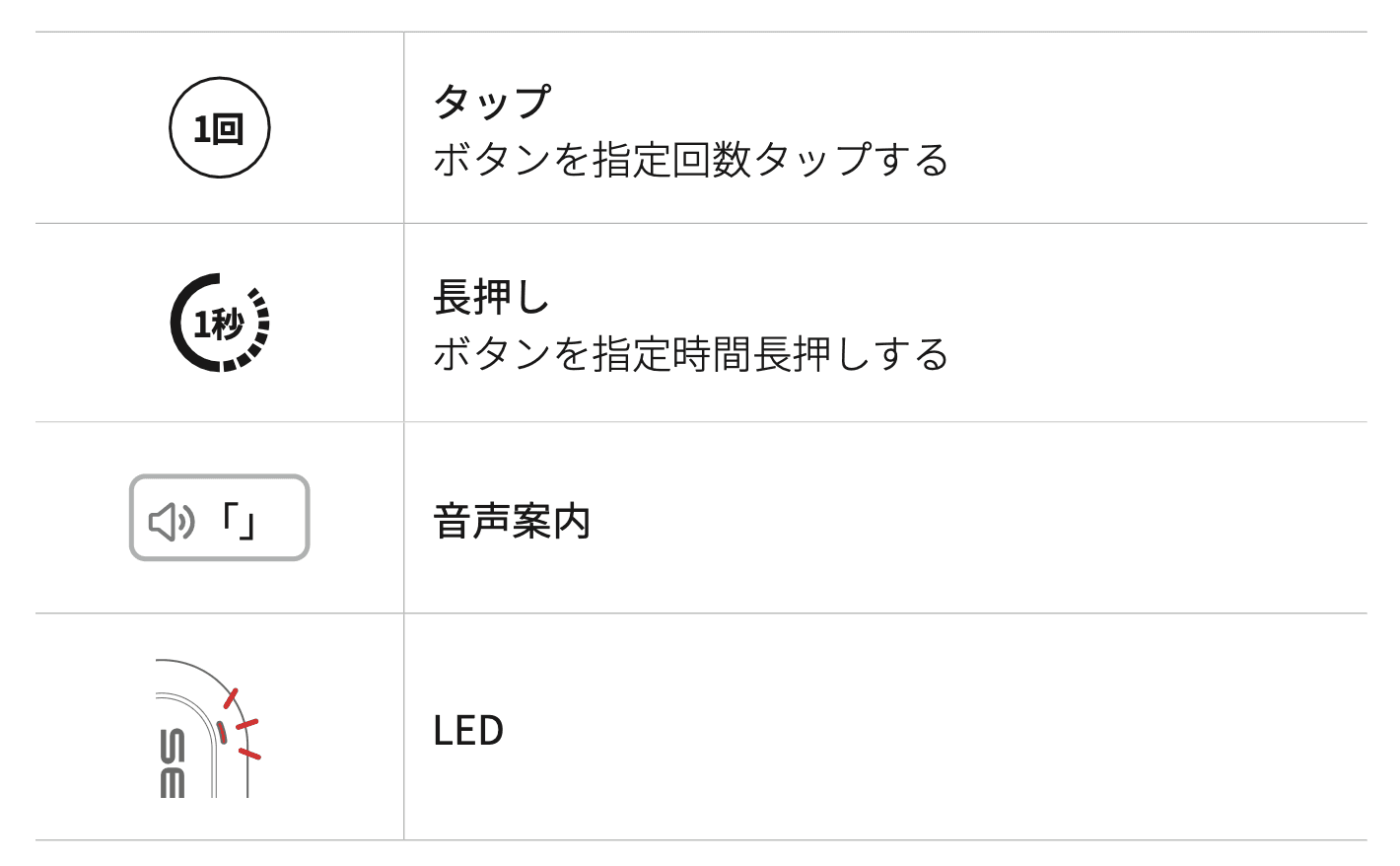1400x866 pixels.
Task: Click the top red tick mark near the LED
Action: coord(232,697)
